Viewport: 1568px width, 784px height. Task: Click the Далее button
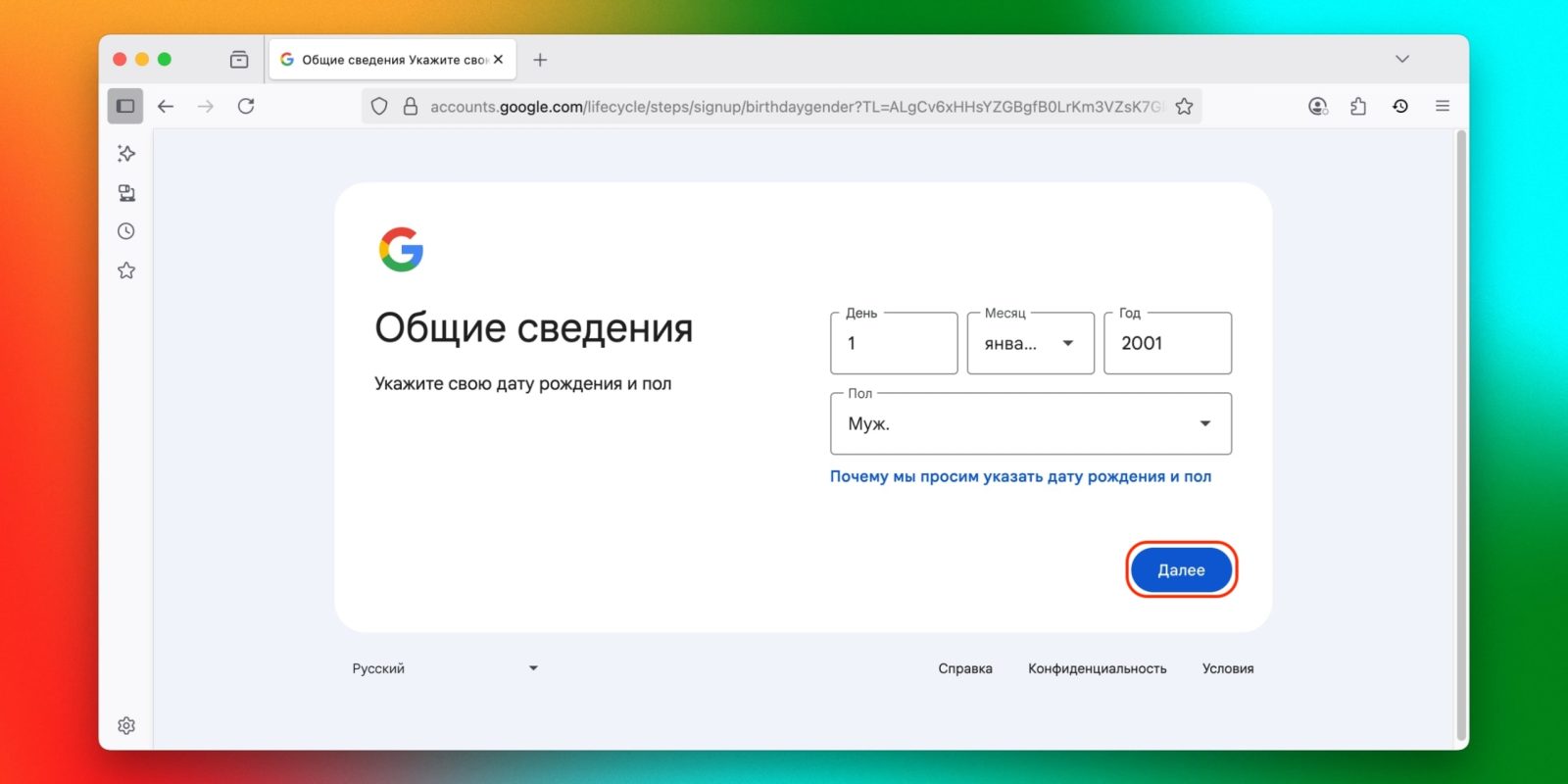pyautogui.click(x=1181, y=570)
